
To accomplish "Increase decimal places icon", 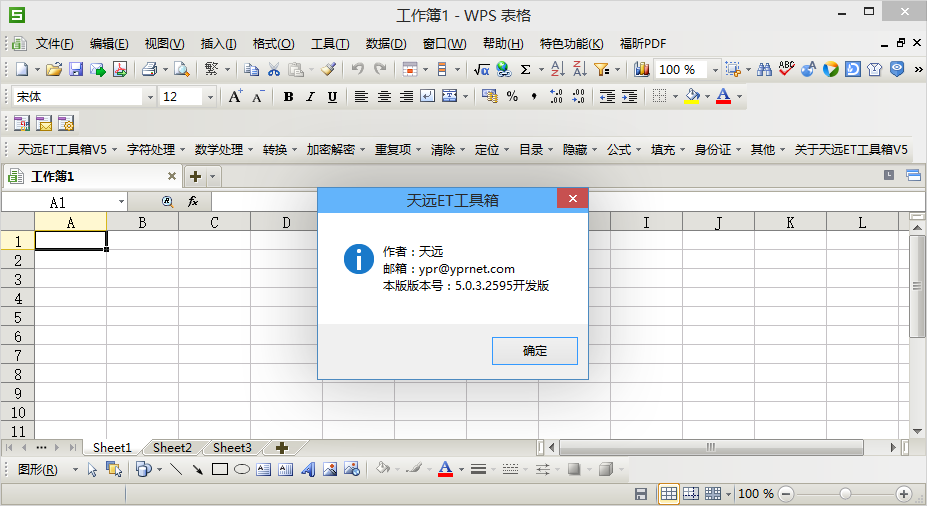I will 556,96.
